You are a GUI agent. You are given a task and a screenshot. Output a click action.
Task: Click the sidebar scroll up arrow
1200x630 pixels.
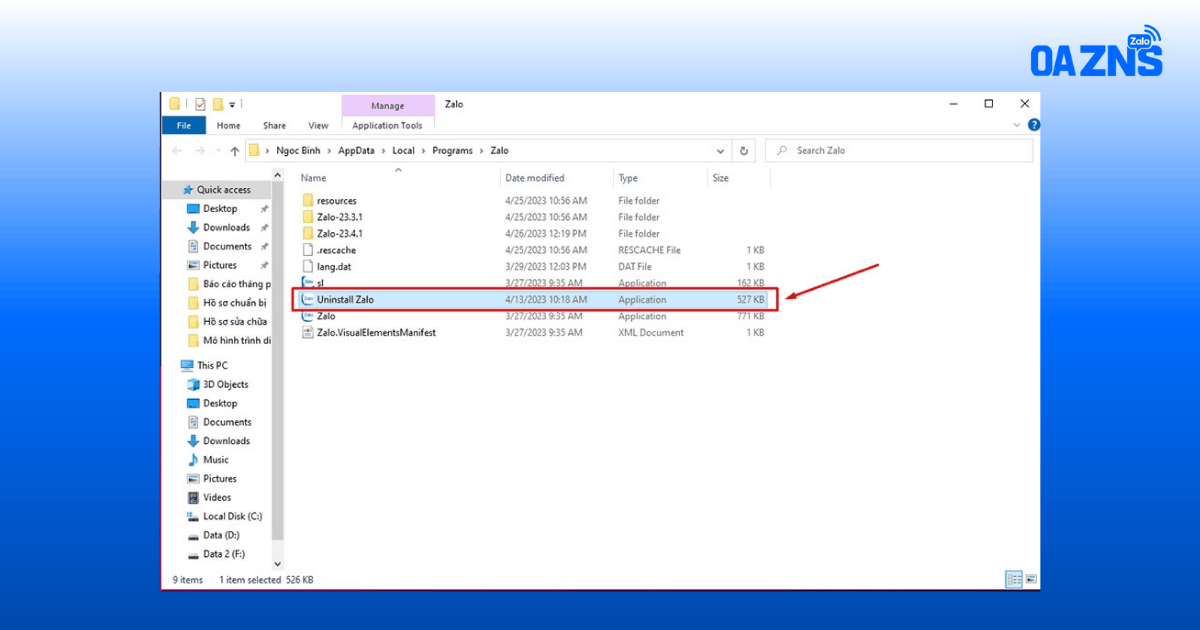coord(278,177)
